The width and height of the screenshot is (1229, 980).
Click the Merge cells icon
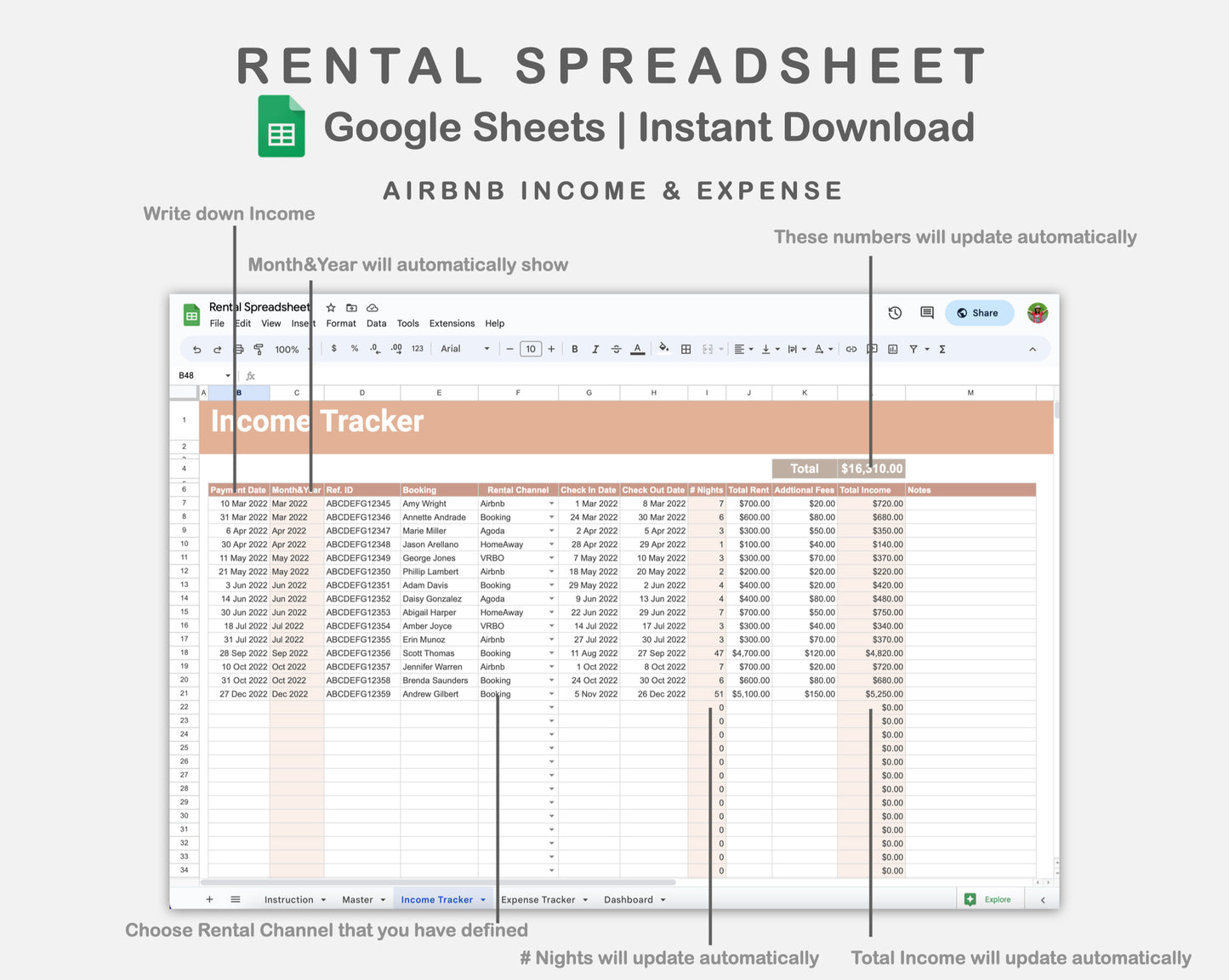(x=707, y=349)
